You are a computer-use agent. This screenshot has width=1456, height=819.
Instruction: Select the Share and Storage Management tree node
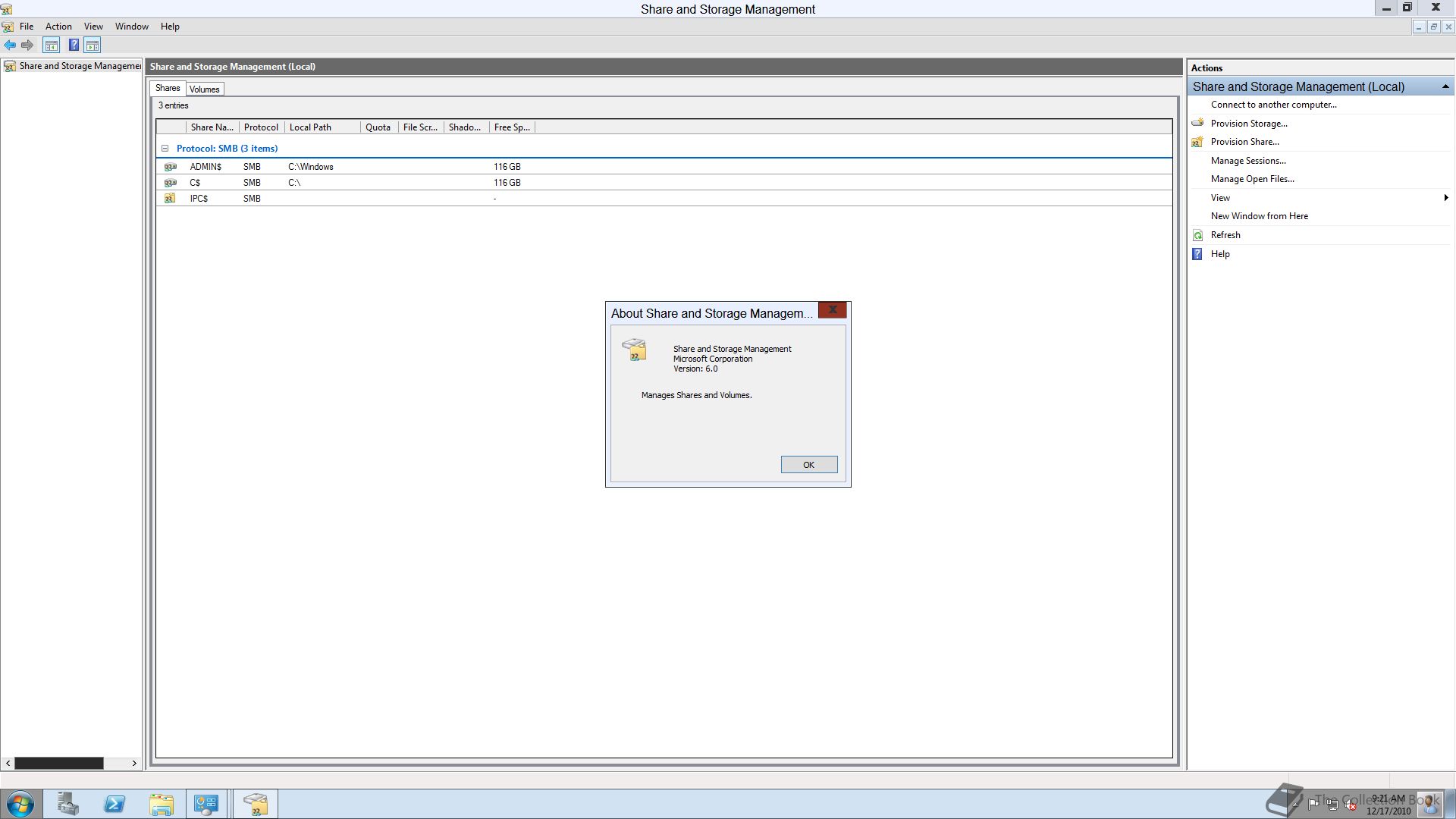click(74, 66)
